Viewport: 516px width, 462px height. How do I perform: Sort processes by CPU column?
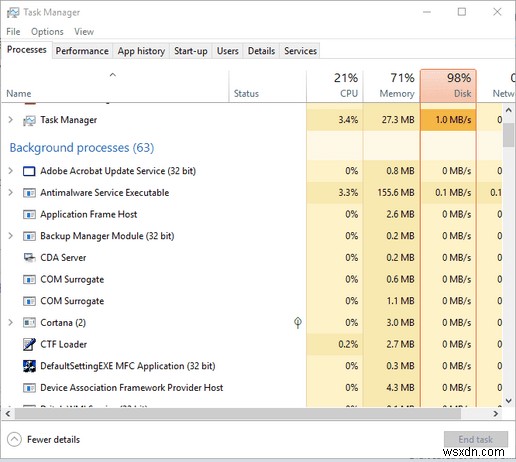pyautogui.click(x=335, y=86)
